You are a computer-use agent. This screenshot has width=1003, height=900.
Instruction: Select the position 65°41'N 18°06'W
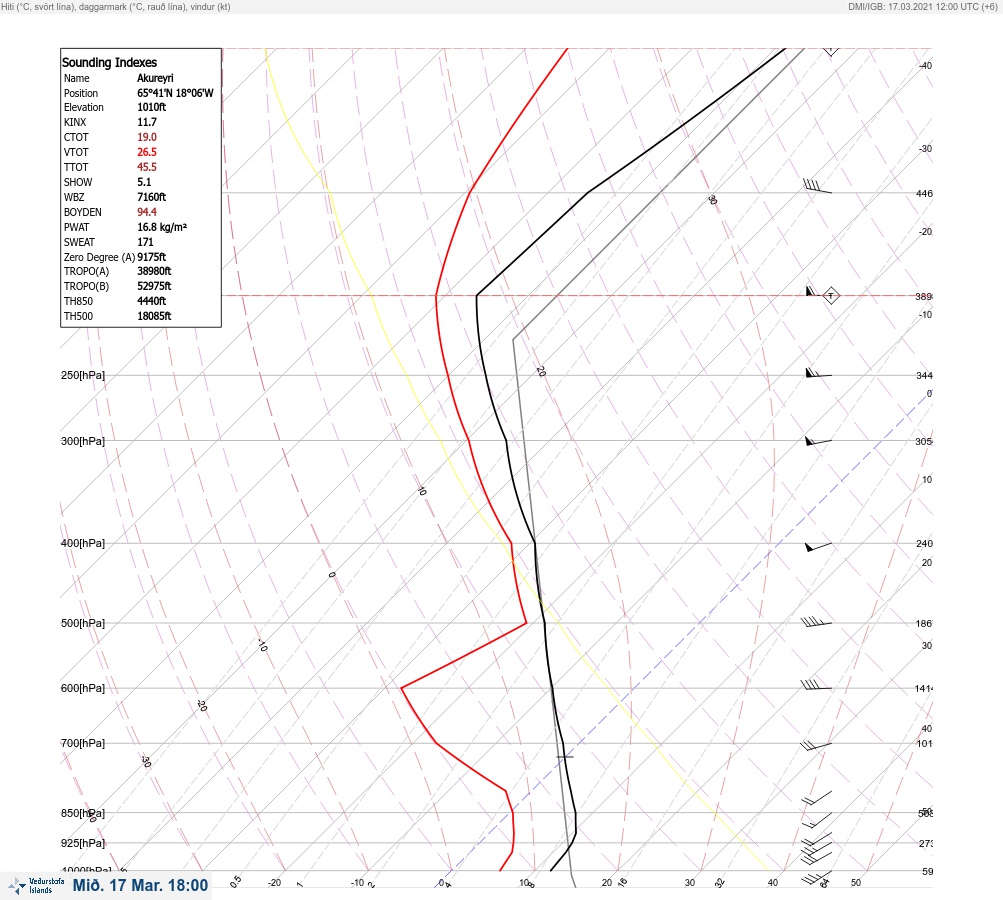coord(175,93)
